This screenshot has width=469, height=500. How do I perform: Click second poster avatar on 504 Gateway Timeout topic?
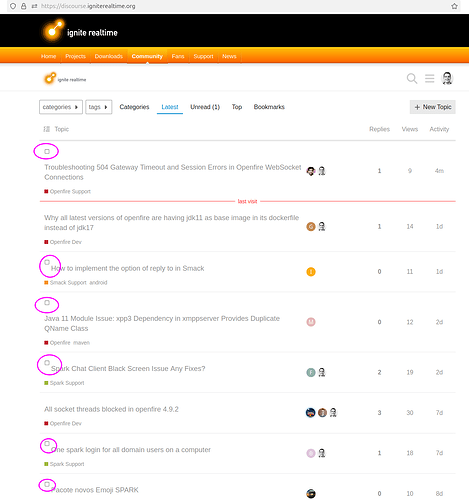(322, 171)
